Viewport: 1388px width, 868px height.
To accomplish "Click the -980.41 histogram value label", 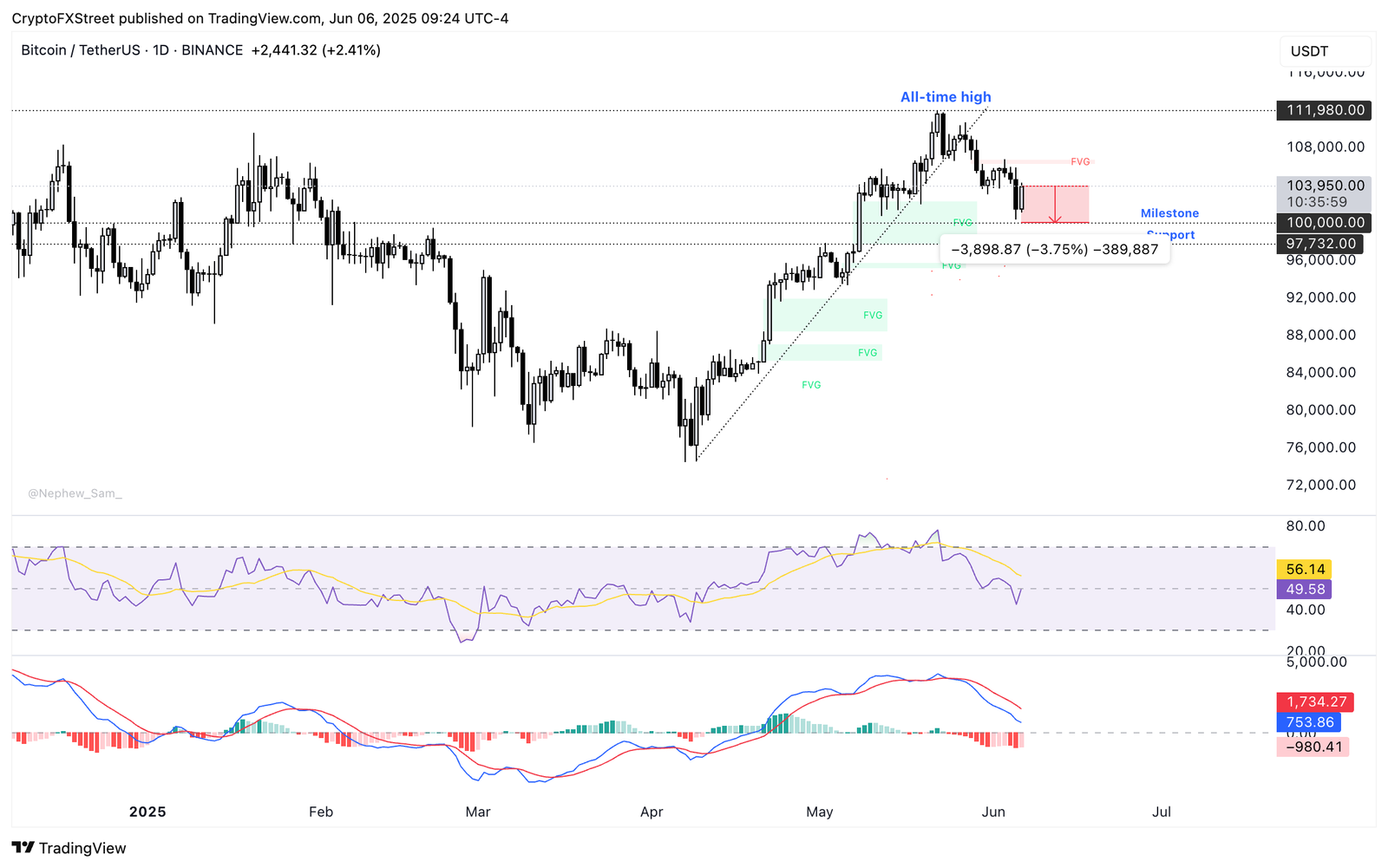I will pyautogui.click(x=1313, y=747).
